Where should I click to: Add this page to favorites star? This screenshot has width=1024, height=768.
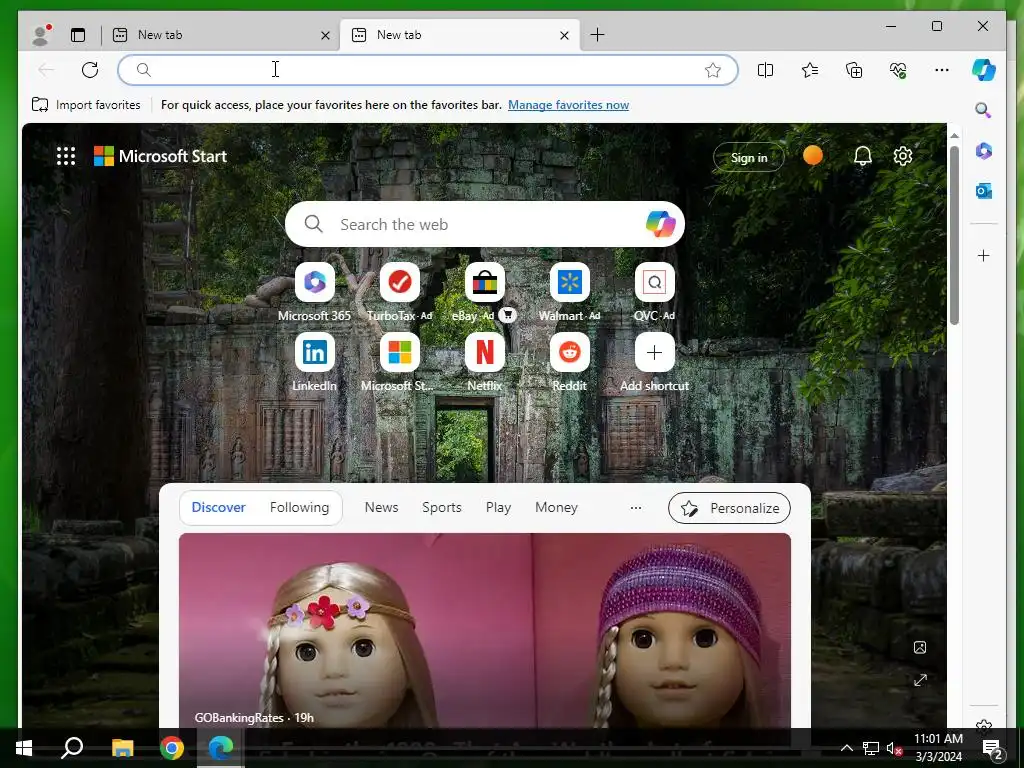click(712, 70)
